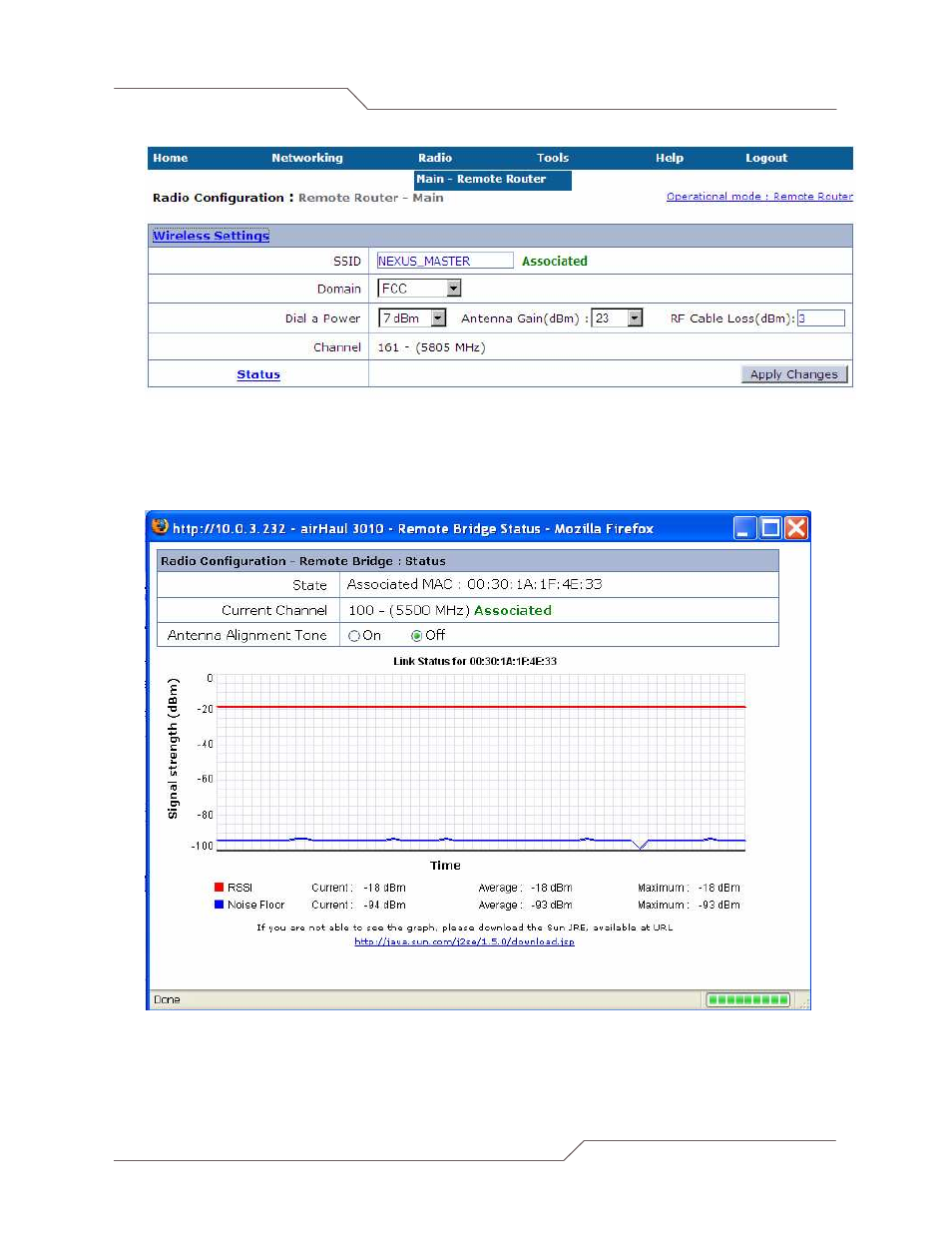Minimize the Remote Bridge Status window
952x1233 pixels.
click(x=745, y=528)
